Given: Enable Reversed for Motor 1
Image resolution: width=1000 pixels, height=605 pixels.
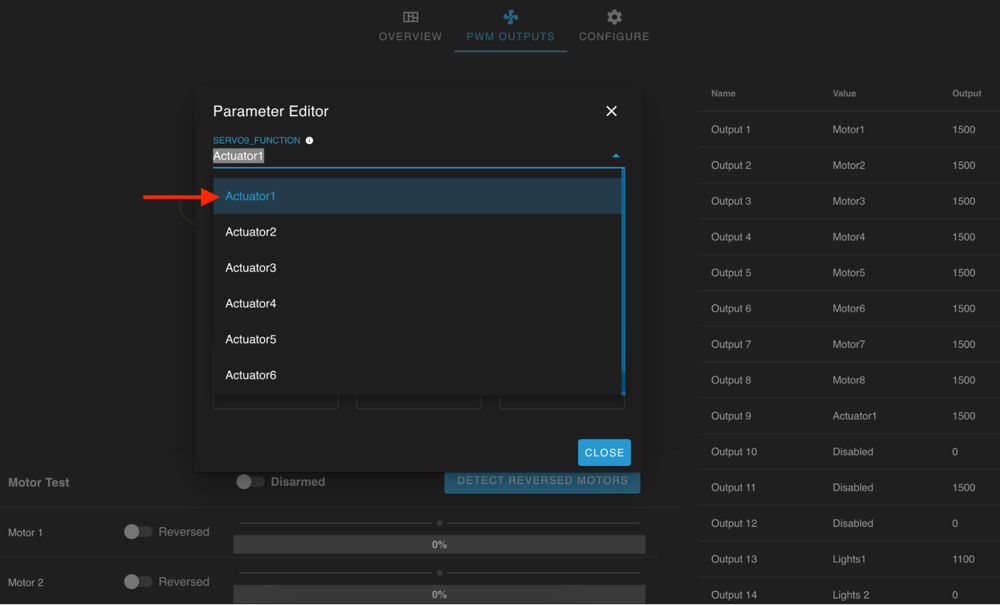Looking at the screenshot, I should tap(139, 532).
